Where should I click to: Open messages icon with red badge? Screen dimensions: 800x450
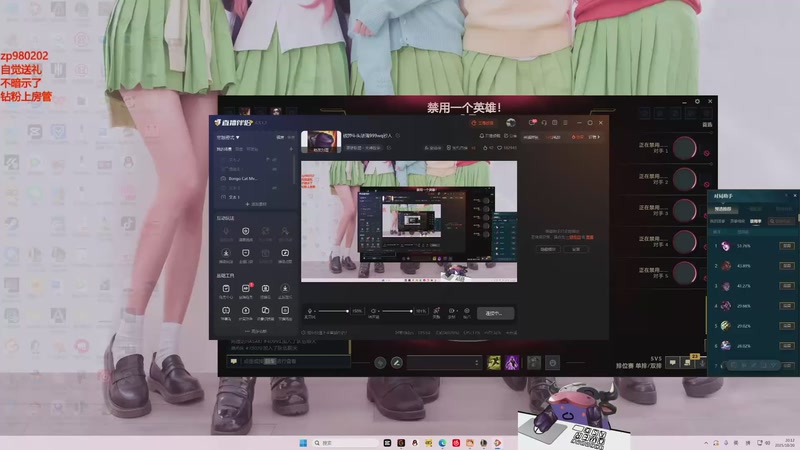point(532,123)
